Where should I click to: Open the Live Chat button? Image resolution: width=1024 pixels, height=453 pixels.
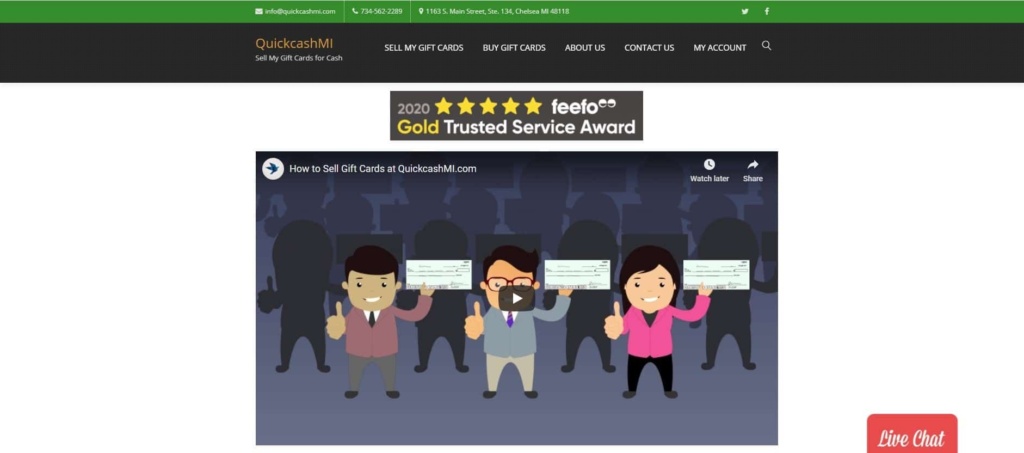click(912, 435)
